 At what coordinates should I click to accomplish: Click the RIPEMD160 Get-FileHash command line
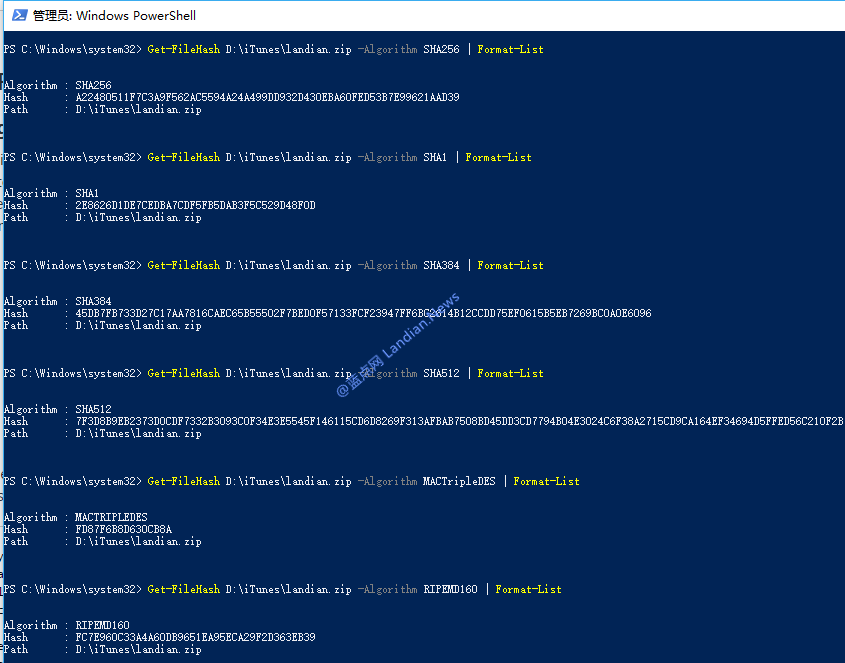183,588
